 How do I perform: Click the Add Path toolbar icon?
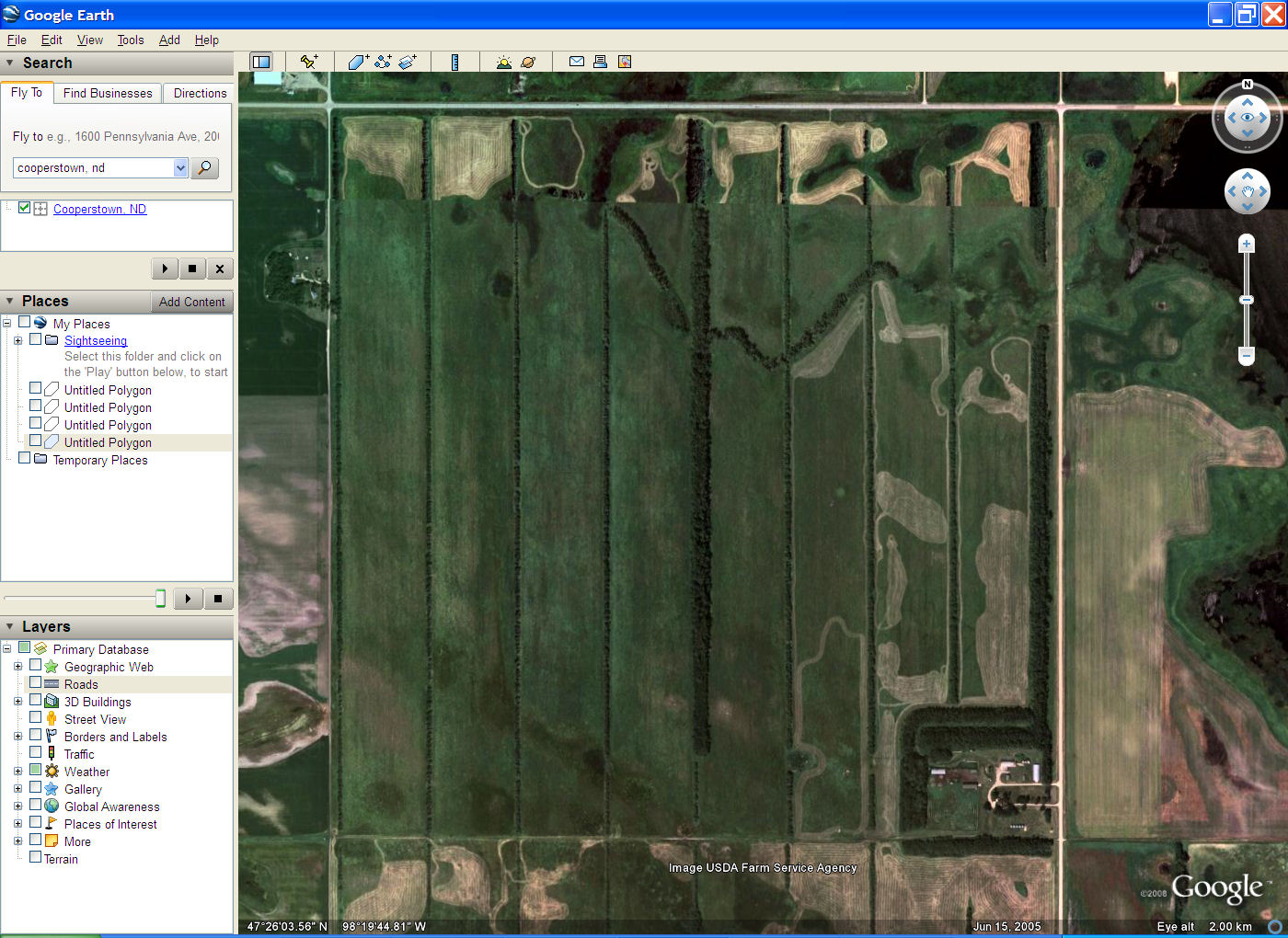click(x=383, y=62)
